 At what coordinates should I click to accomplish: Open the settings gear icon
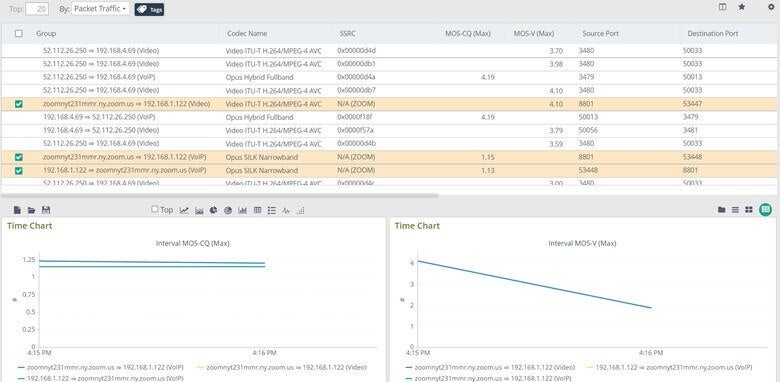coord(772,7)
